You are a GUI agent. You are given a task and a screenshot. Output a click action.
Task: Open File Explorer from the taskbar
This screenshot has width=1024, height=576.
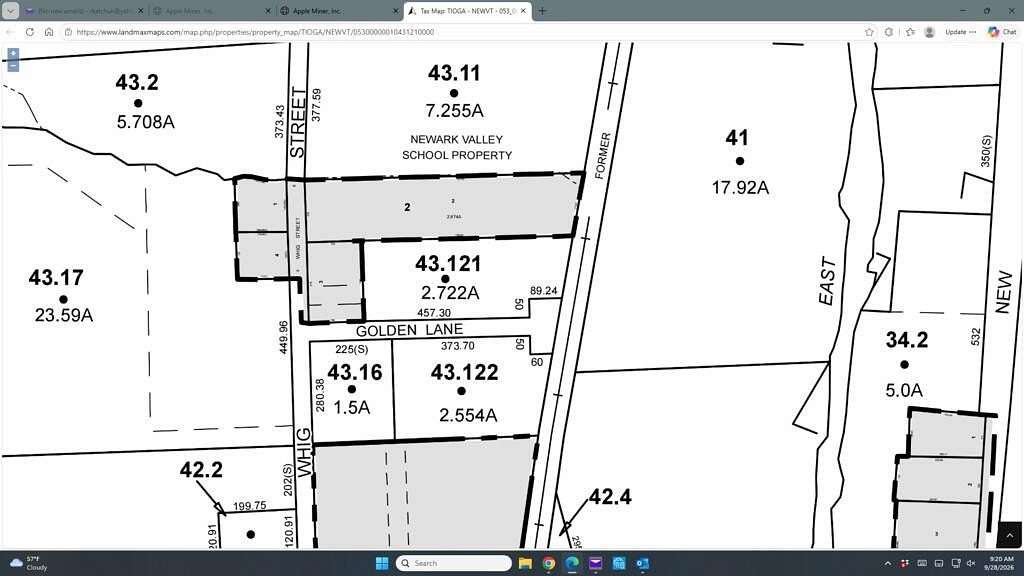click(525, 563)
